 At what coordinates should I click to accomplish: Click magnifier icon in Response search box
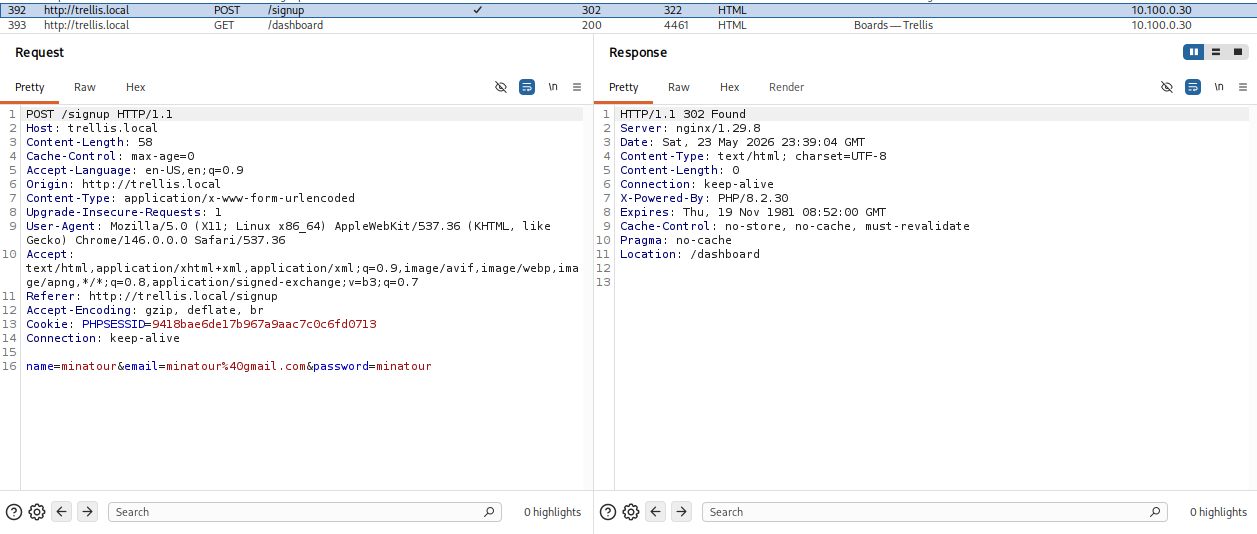click(x=1156, y=512)
